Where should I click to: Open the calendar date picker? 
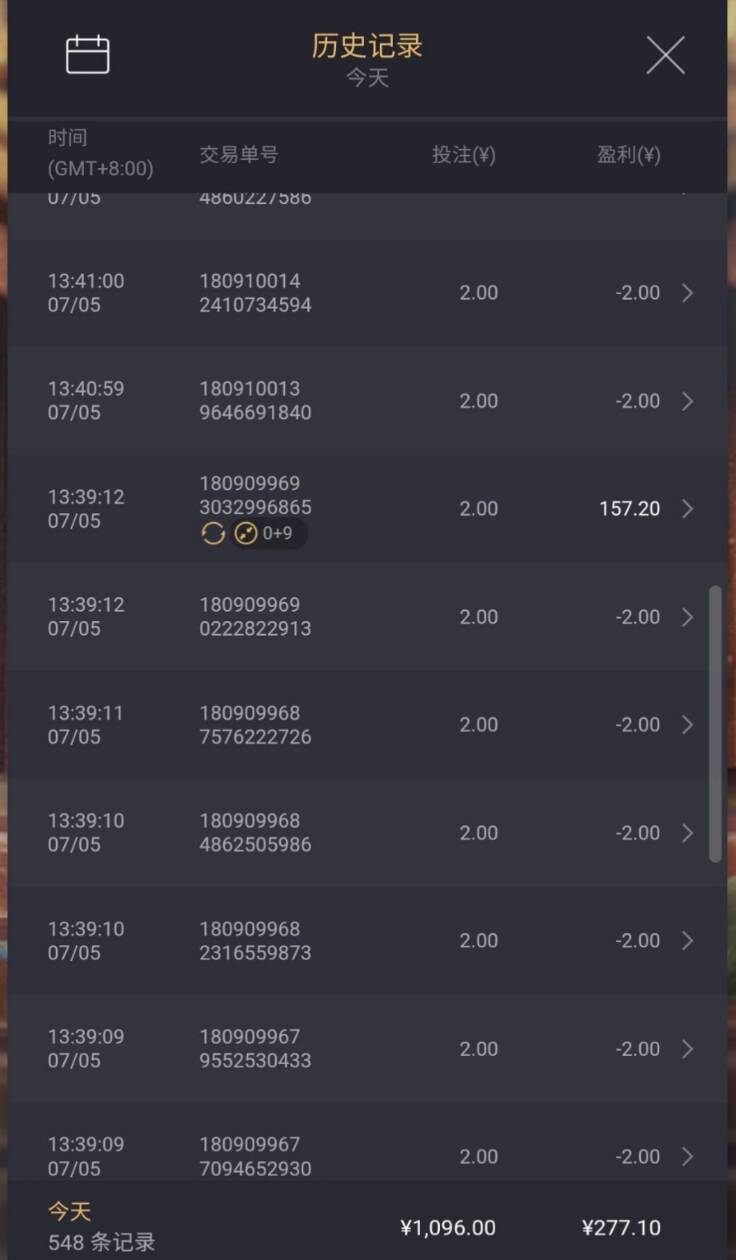[88, 54]
